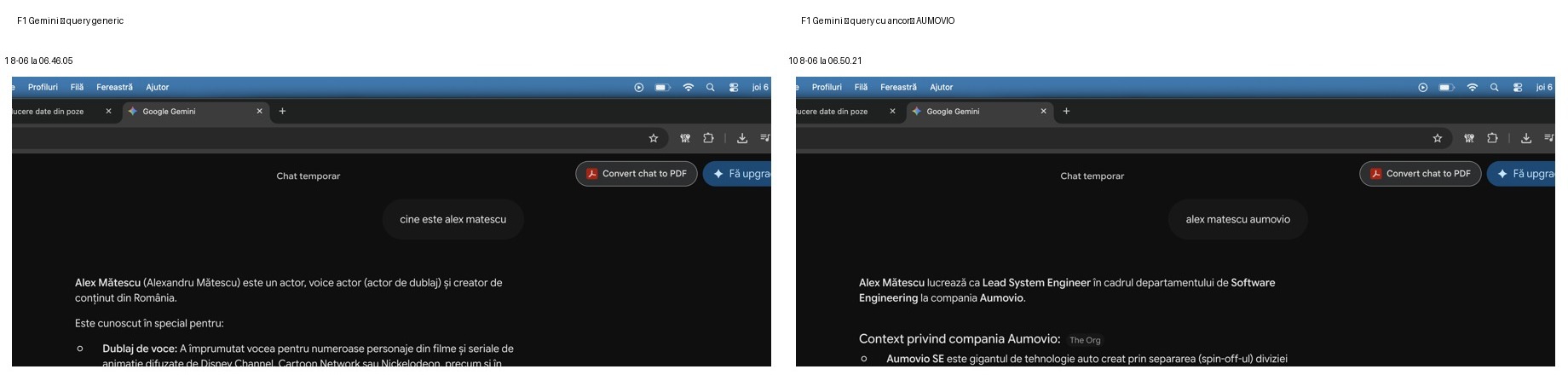The image size is (1568, 375).
Task: Click the date 'joi 6' in the right menu bar
Action: [x=1544, y=87]
